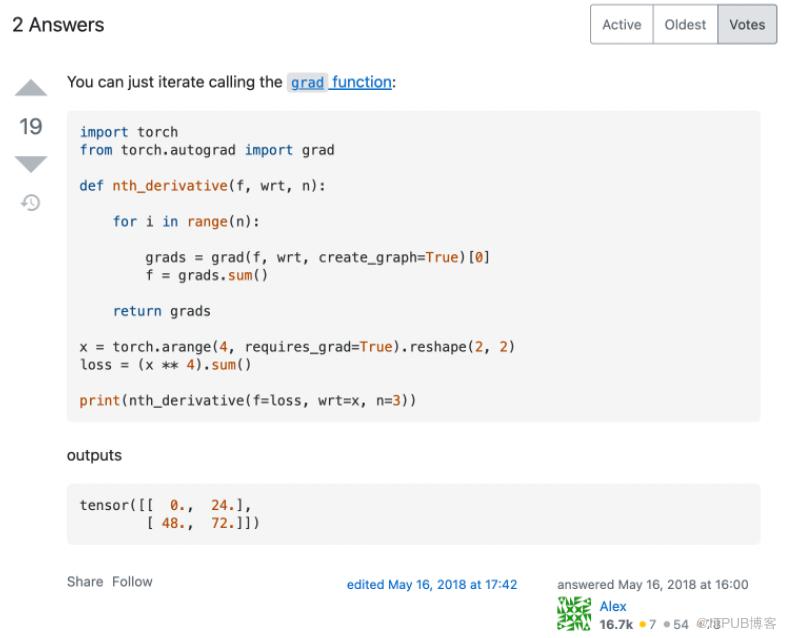Image resolution: width=786 pixels, height=638 pixels.
Task: Open Alex's user profile link
Action: coord(613,606)
